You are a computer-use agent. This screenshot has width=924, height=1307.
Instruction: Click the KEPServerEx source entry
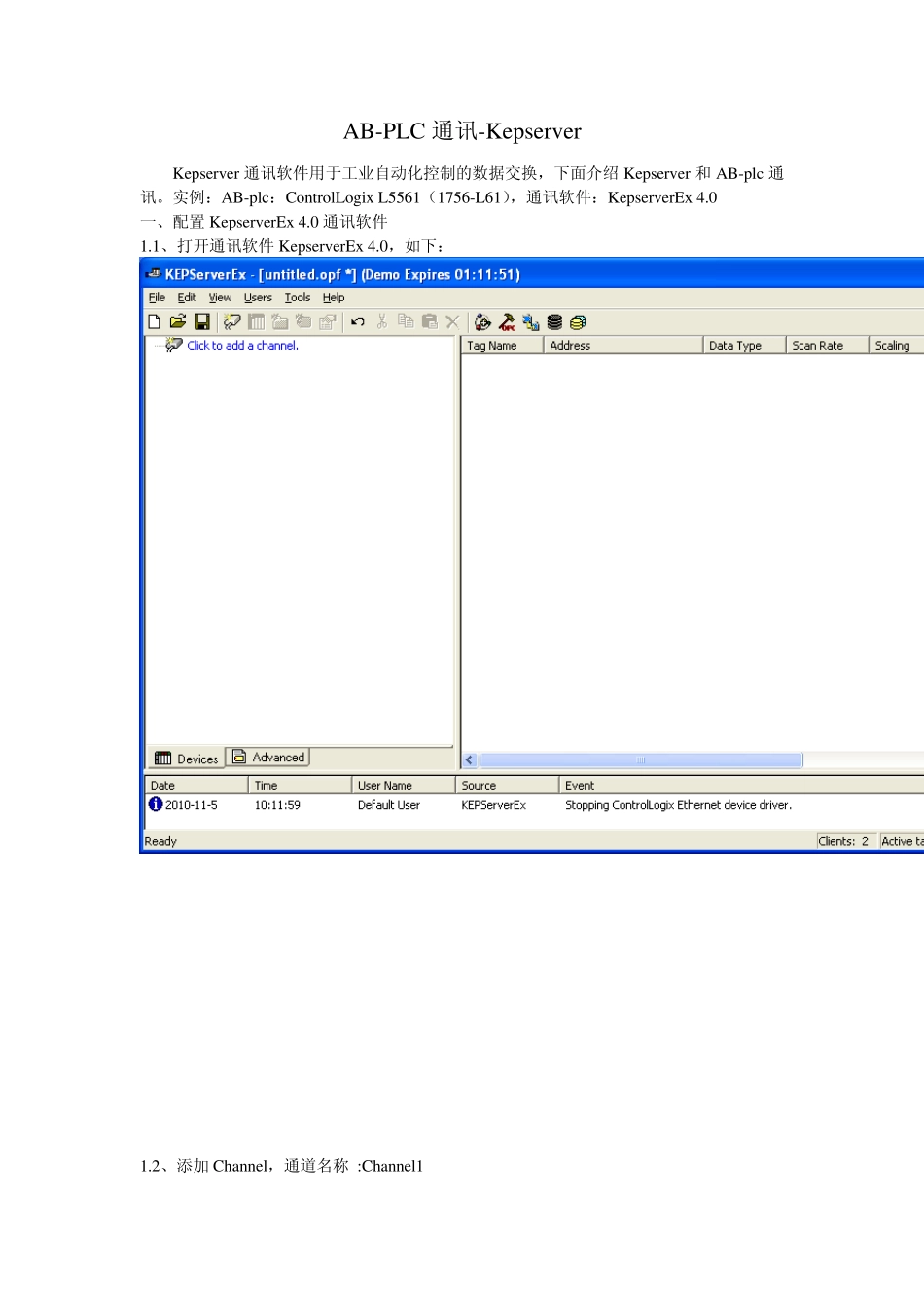pos(494,805)
